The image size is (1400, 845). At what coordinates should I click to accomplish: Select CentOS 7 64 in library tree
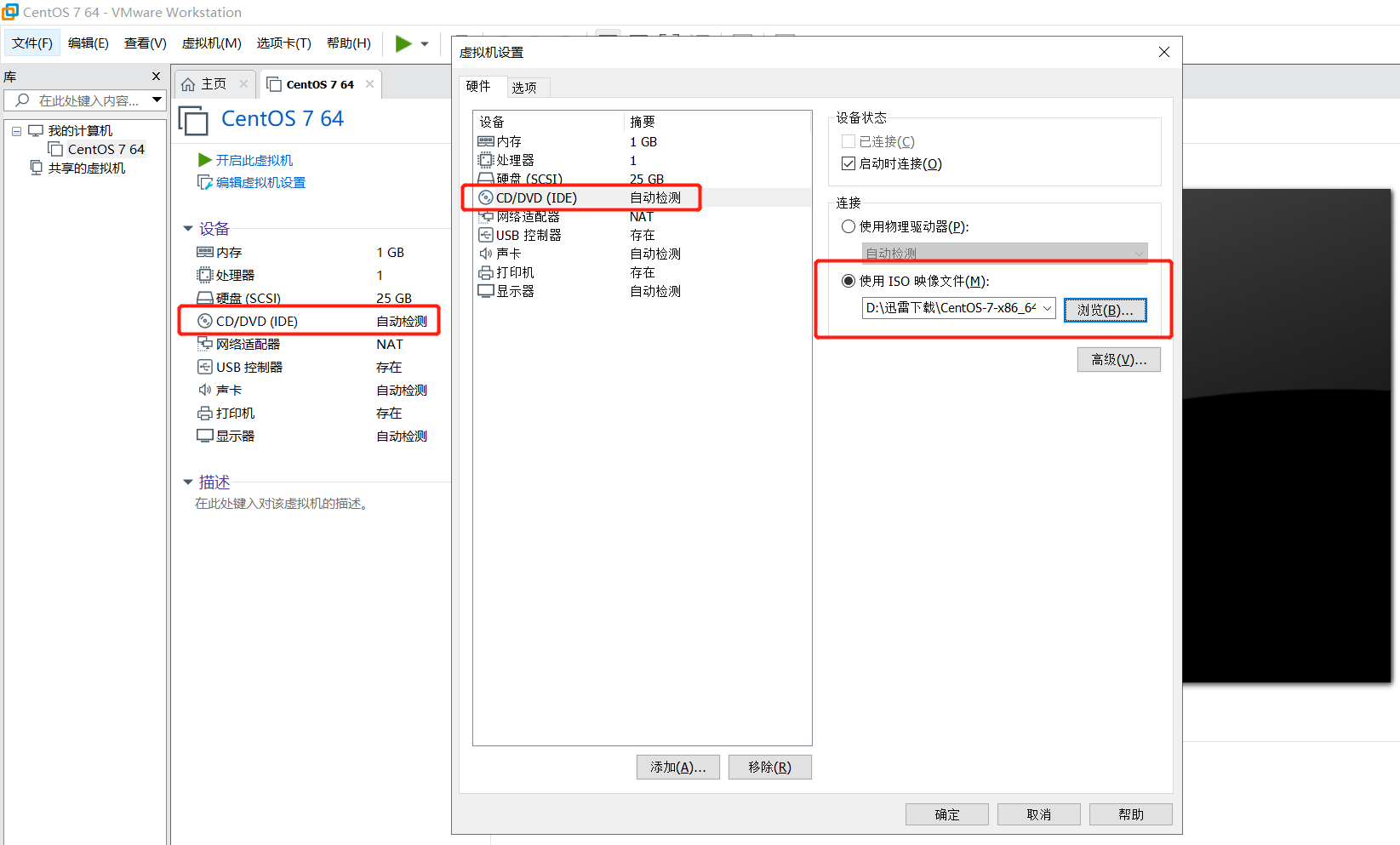coord(106,149)
